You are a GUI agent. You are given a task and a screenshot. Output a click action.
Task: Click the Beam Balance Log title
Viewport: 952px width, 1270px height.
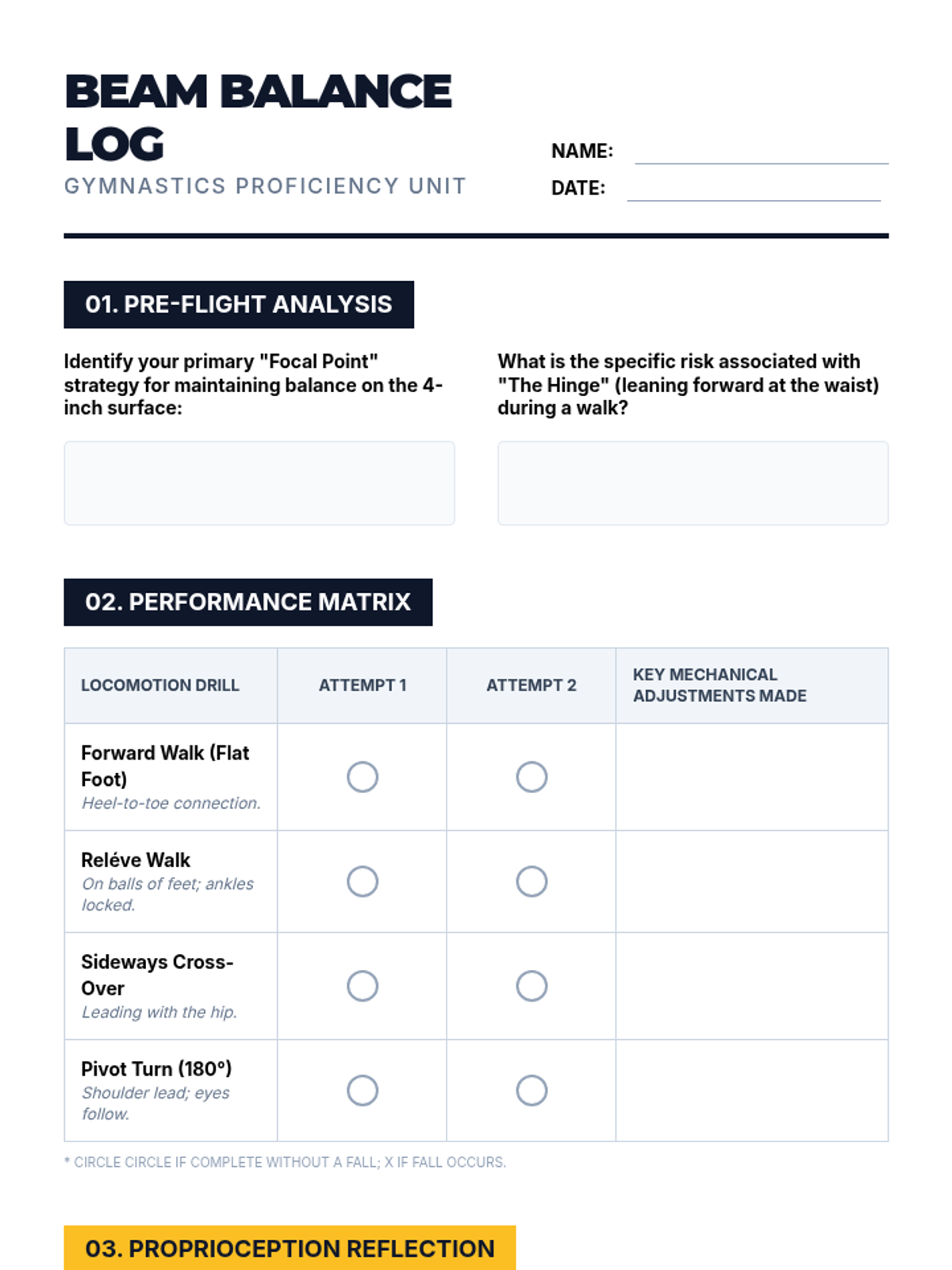pos(258,117)
